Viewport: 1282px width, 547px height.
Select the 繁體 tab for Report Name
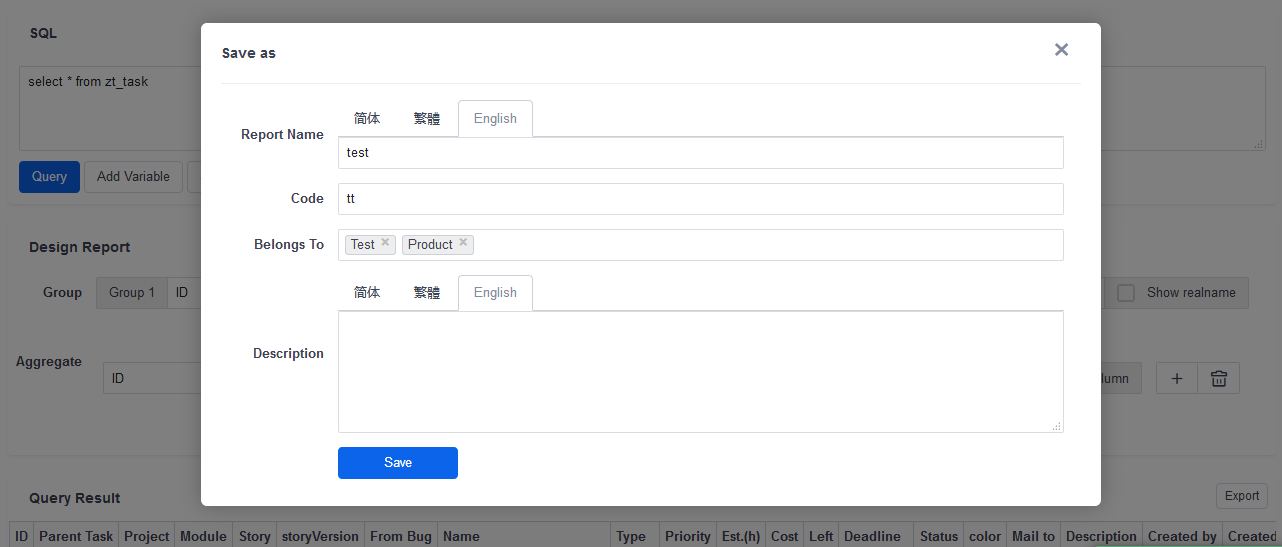[427, 118]
